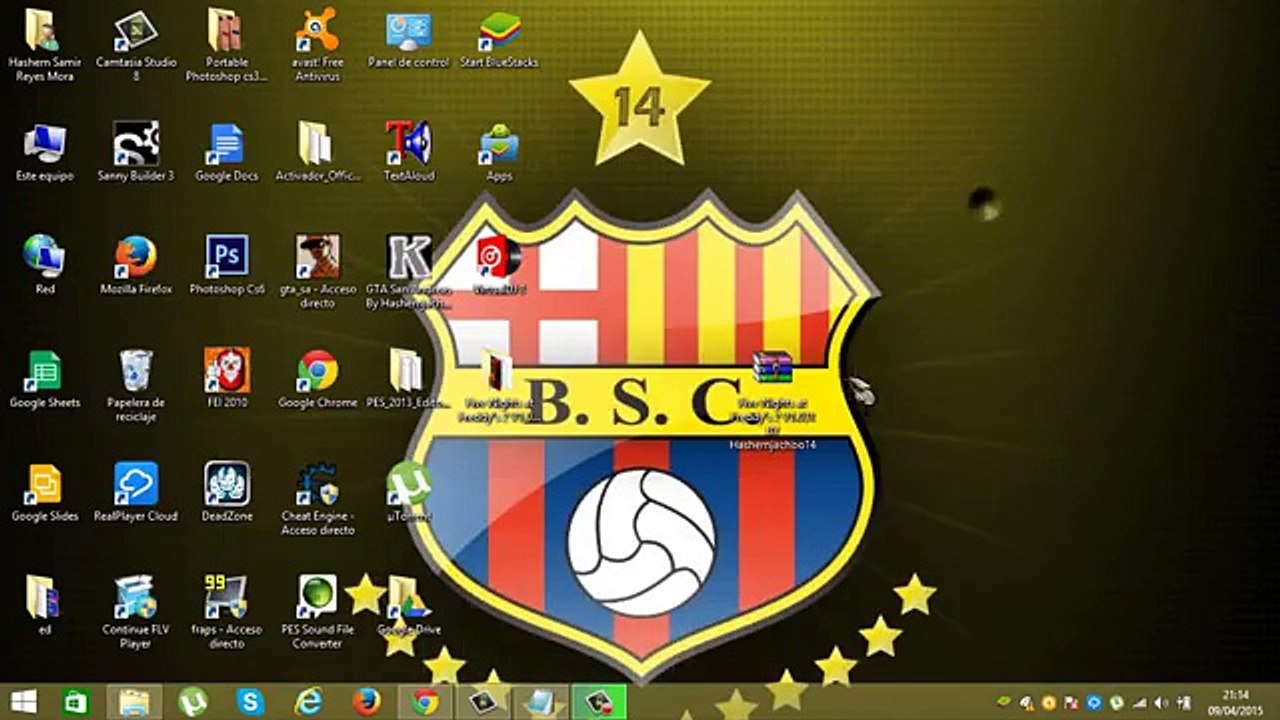Screen dimensions: 1280x720
Task: Select DeadZone desktop icon
Action: (x=227, y=492)
